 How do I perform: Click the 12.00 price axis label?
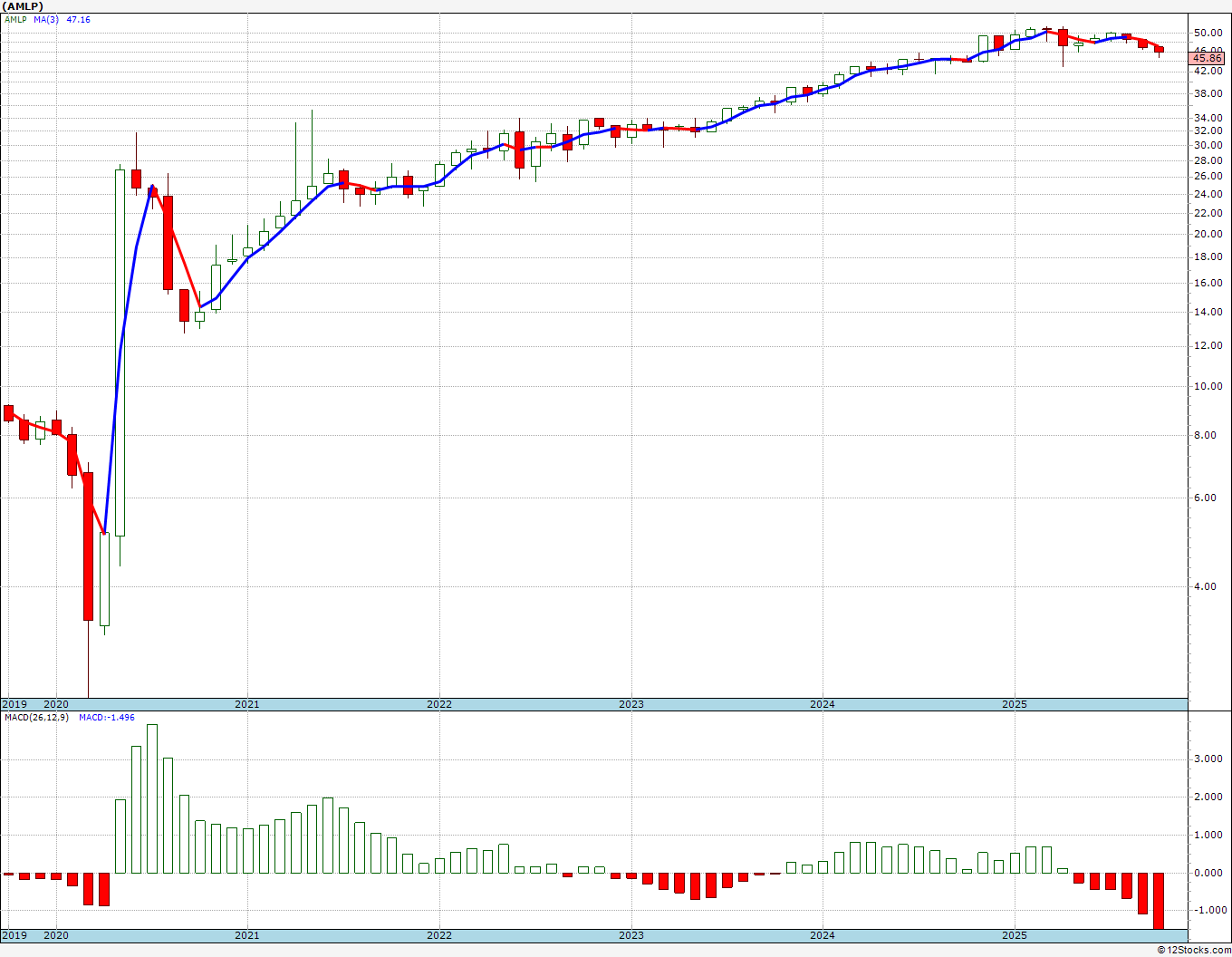(1208, 346)
